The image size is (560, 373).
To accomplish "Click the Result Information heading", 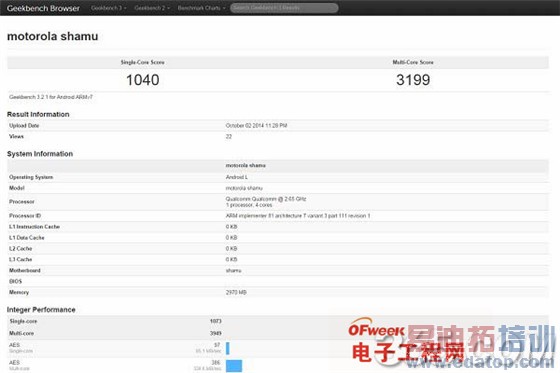I will [38, 114].
